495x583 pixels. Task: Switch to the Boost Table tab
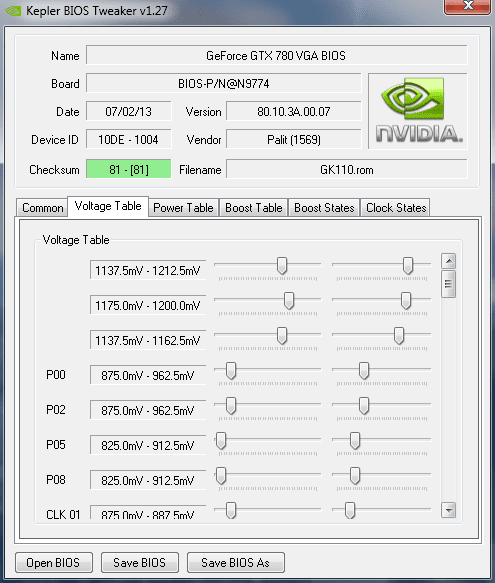(254, 207)
